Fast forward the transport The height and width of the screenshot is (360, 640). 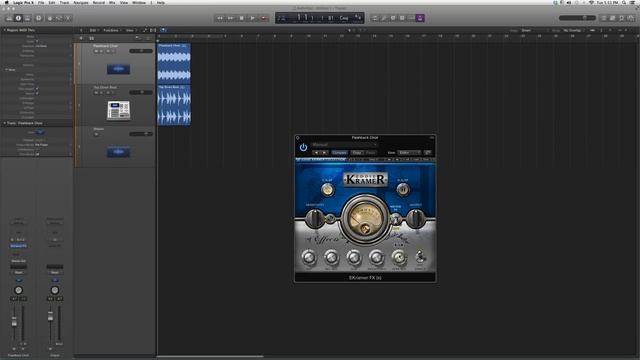pos(231,18)
